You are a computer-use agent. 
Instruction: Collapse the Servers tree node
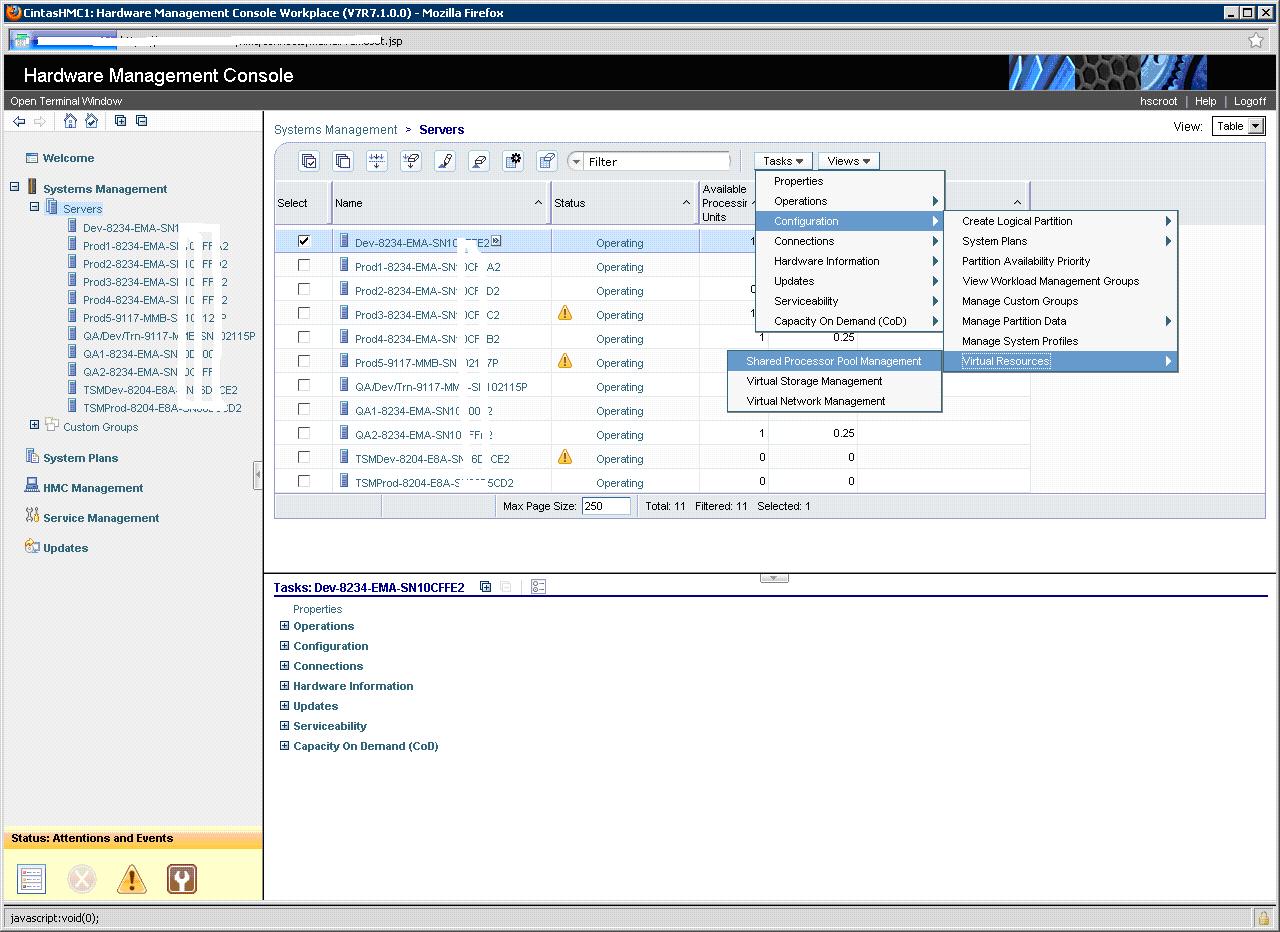tap(34, 207)
